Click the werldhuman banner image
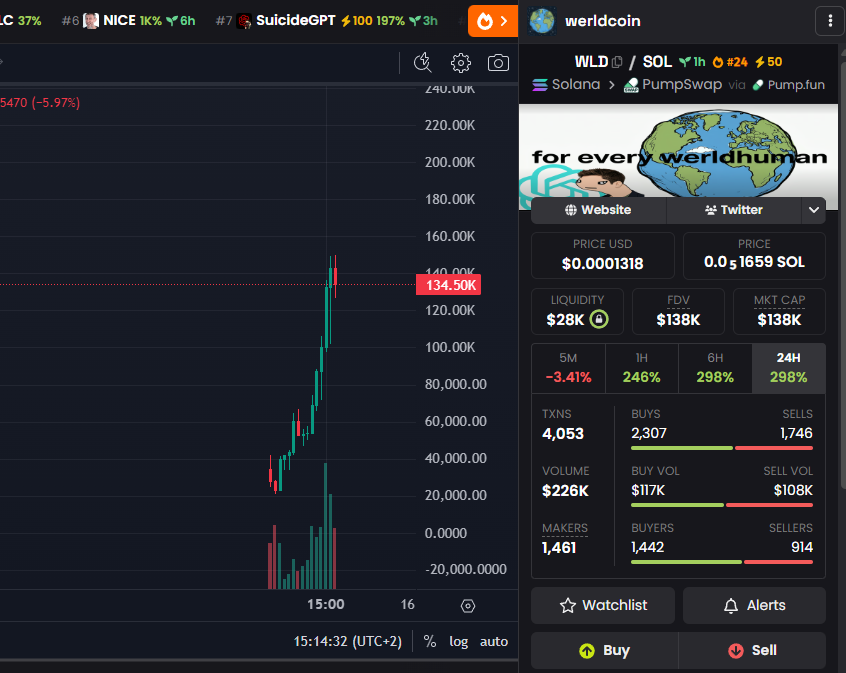 coord(678,151)
